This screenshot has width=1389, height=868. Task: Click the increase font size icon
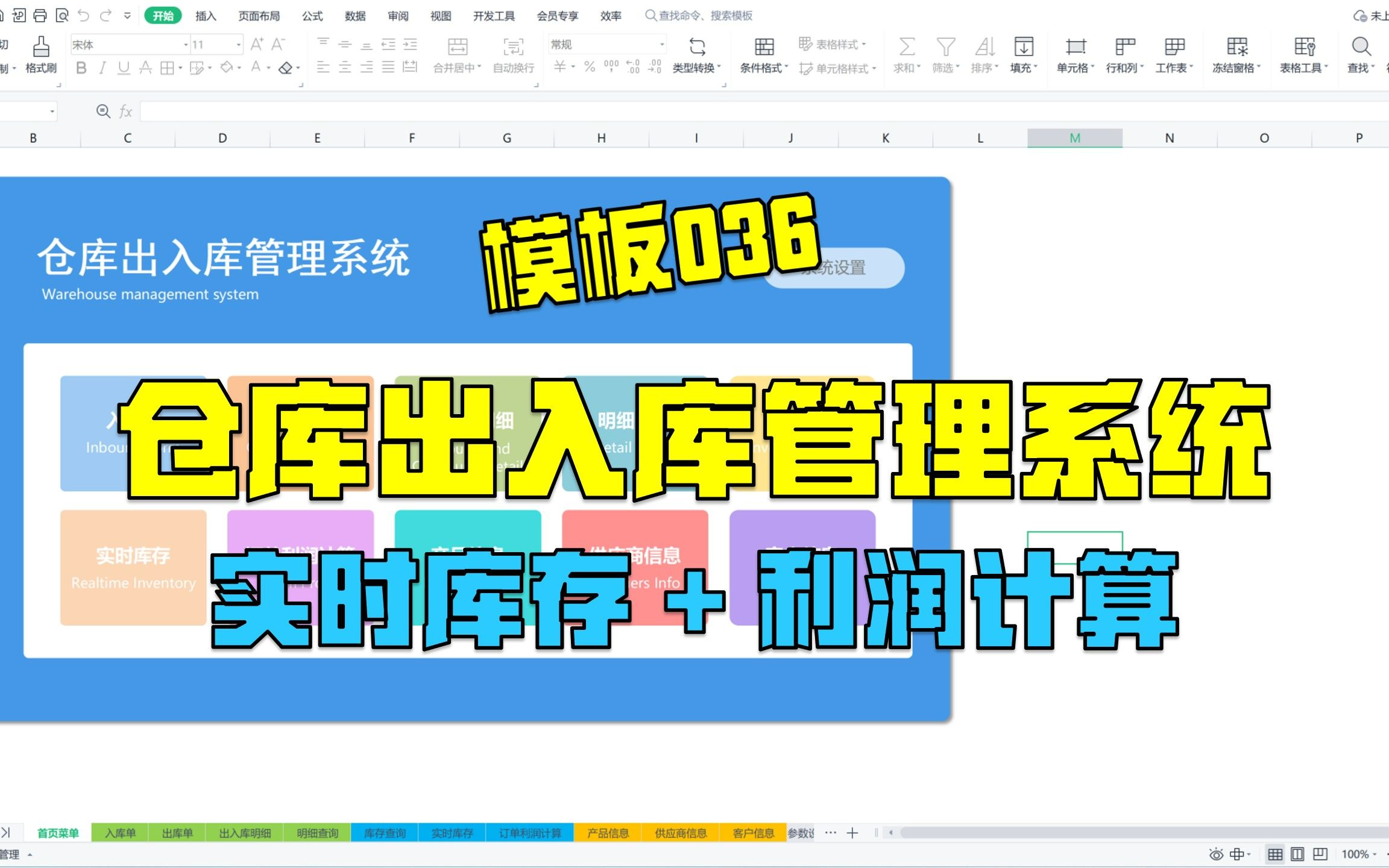(257, 44)
